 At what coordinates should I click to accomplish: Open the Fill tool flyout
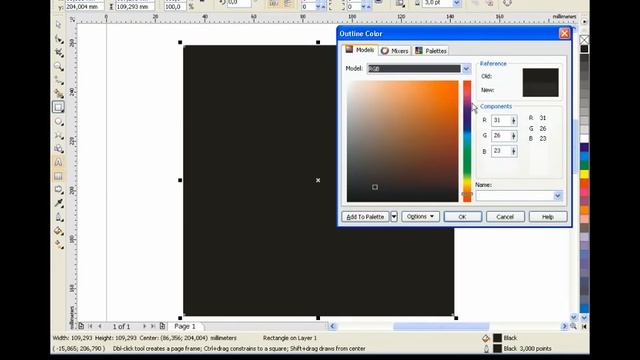[58, 231]
